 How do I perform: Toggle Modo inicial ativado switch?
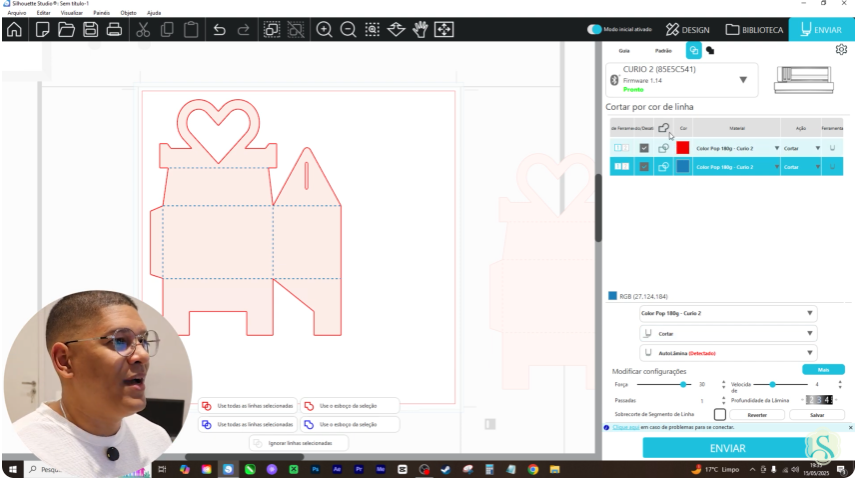(x=594, y=29)
